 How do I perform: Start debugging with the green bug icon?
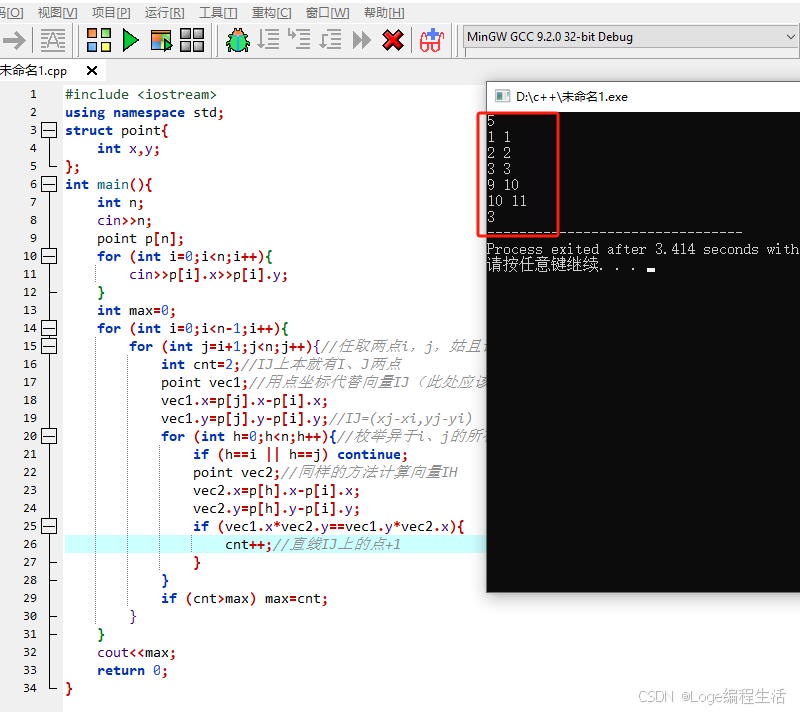tap(238, 40)
